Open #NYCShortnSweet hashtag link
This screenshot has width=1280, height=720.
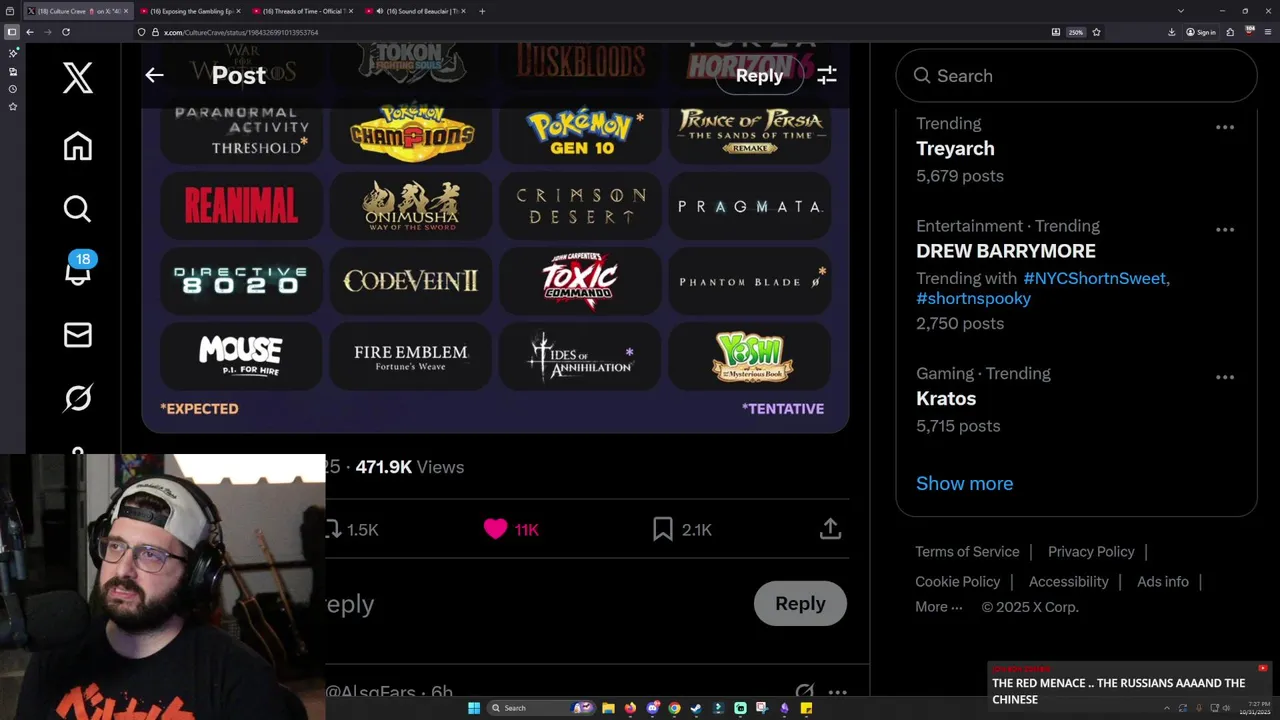[1094, 278]
